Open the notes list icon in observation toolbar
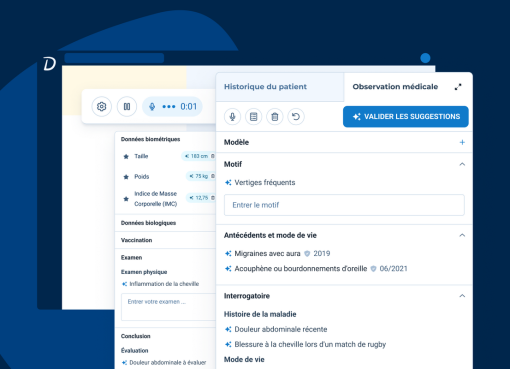This screenshot has width=510, height=369. point(253,117)
